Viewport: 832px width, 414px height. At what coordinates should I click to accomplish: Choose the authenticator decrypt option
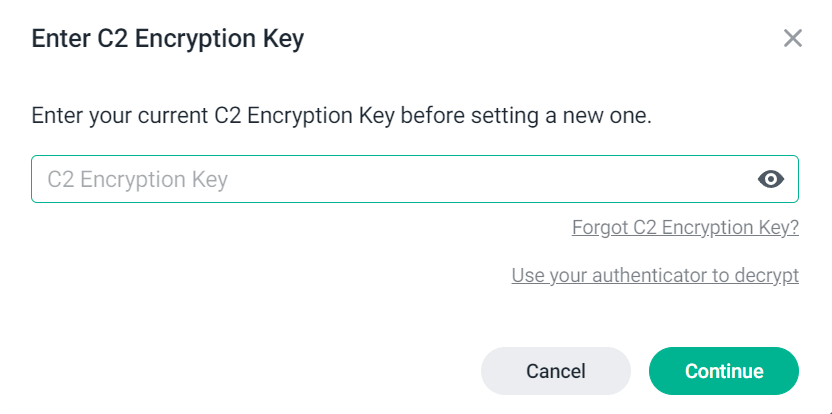[655, 275]
